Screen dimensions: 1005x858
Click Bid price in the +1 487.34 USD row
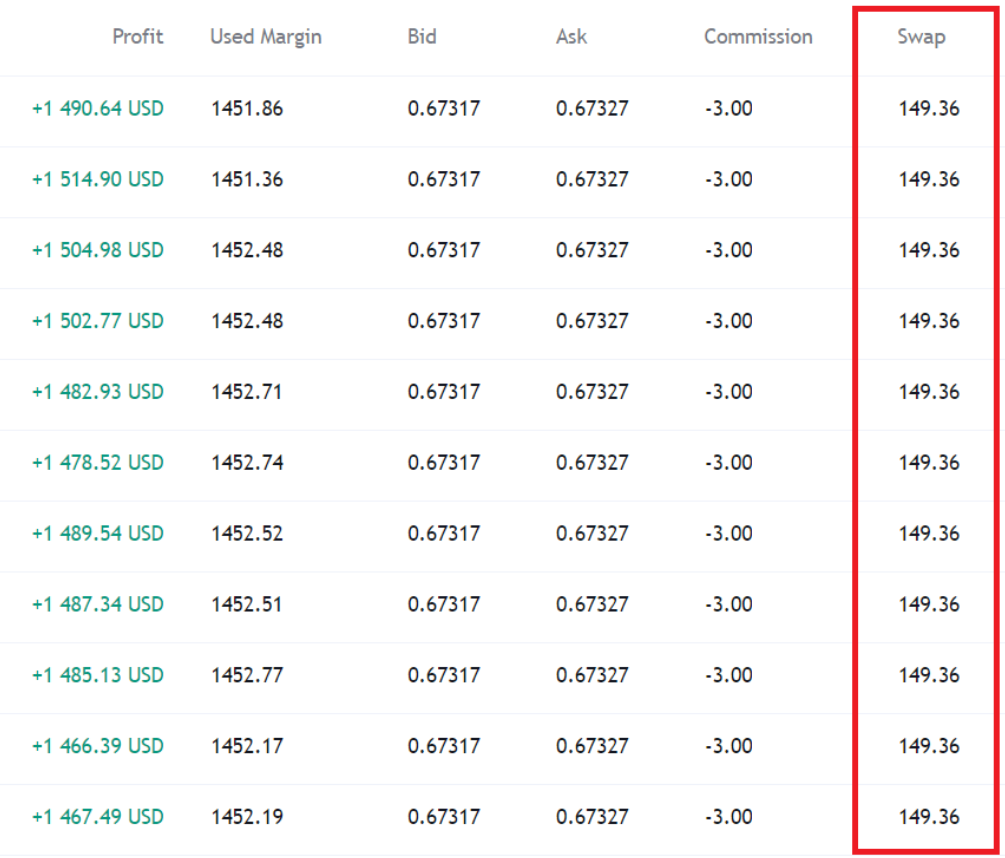click(x=443, y=604)
